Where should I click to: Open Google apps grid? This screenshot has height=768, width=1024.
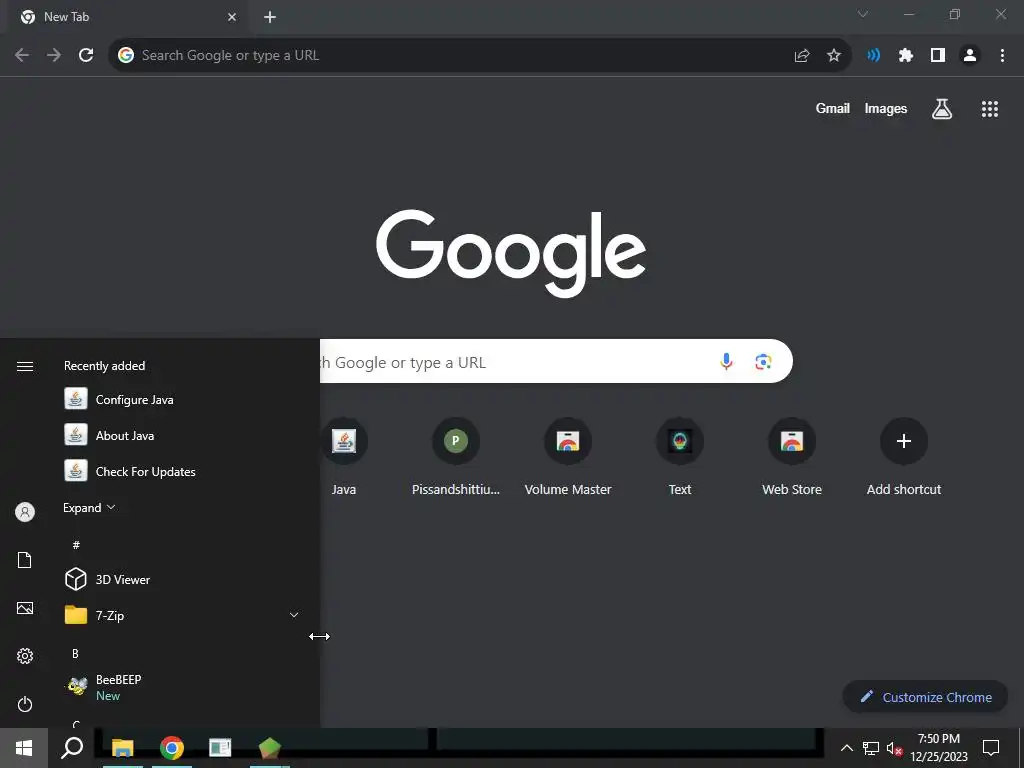(x=990, y=108)
